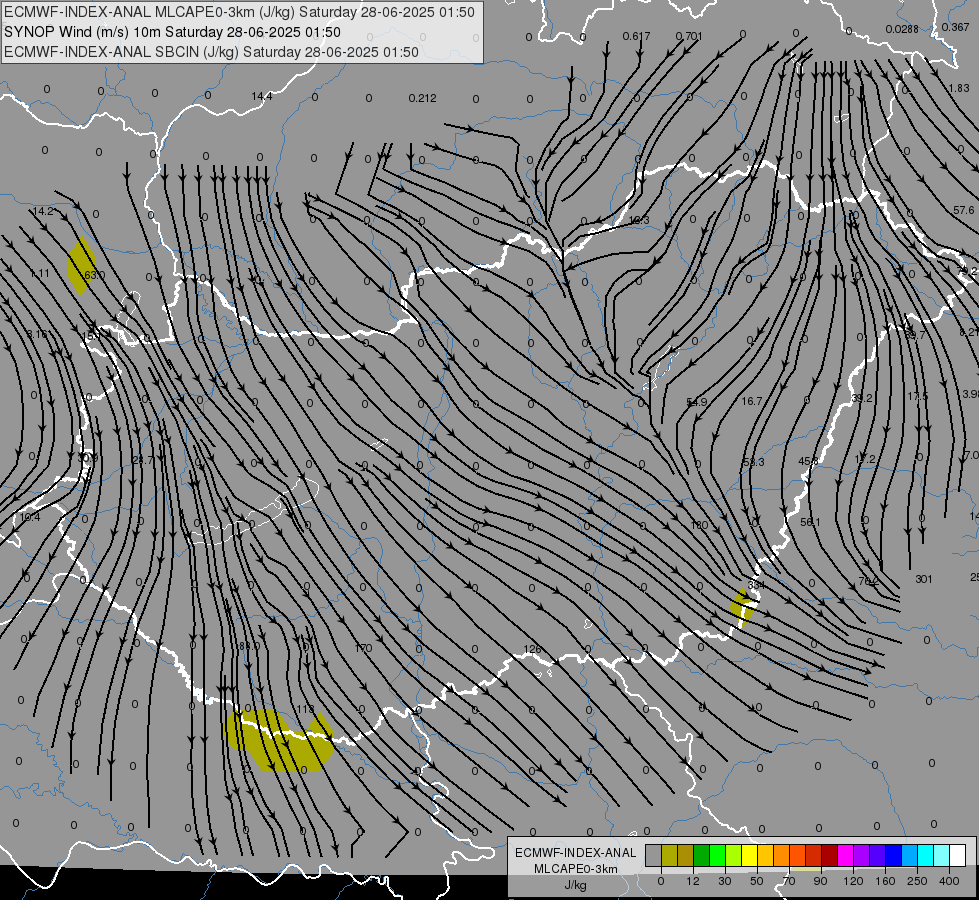Click the olive-yellow legend swatch after gray
This screenshot has width=979, height=900.
pyautogui.click(x=669, y=856)
